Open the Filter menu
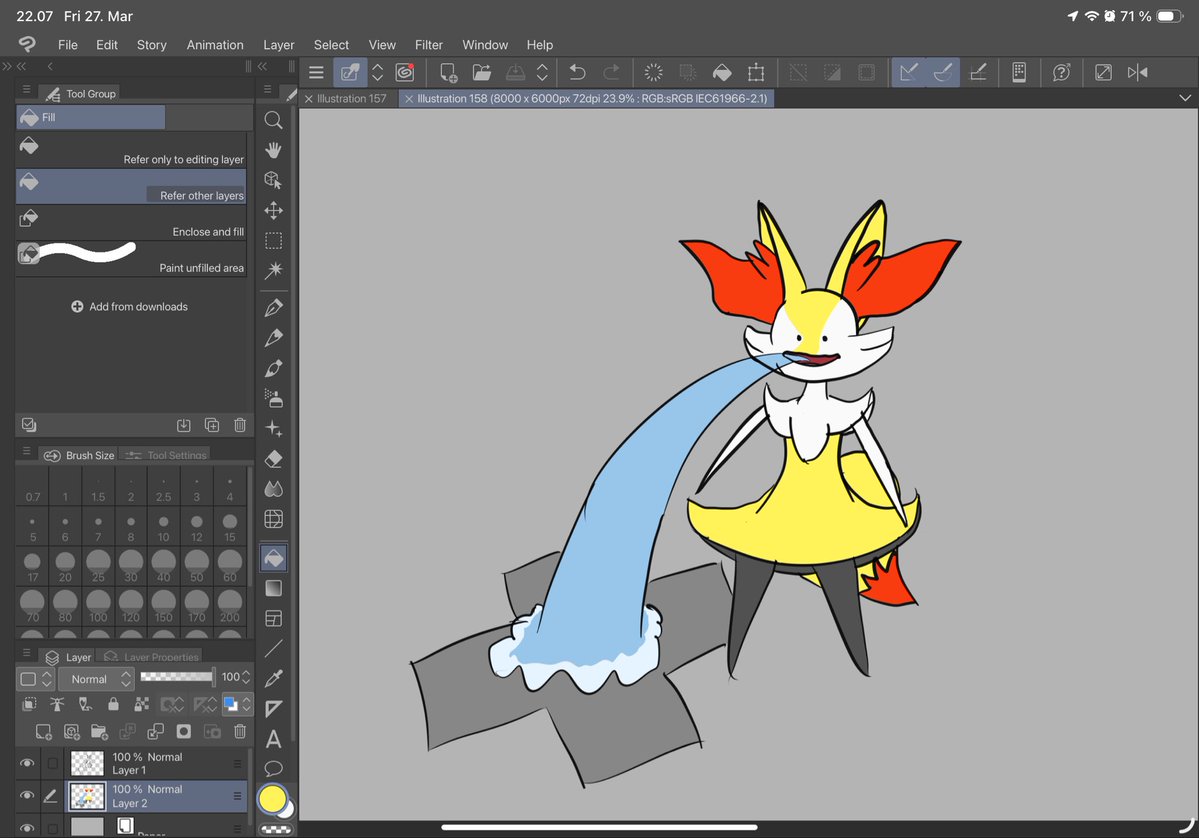1199x838 pixels. pos(429,45)
